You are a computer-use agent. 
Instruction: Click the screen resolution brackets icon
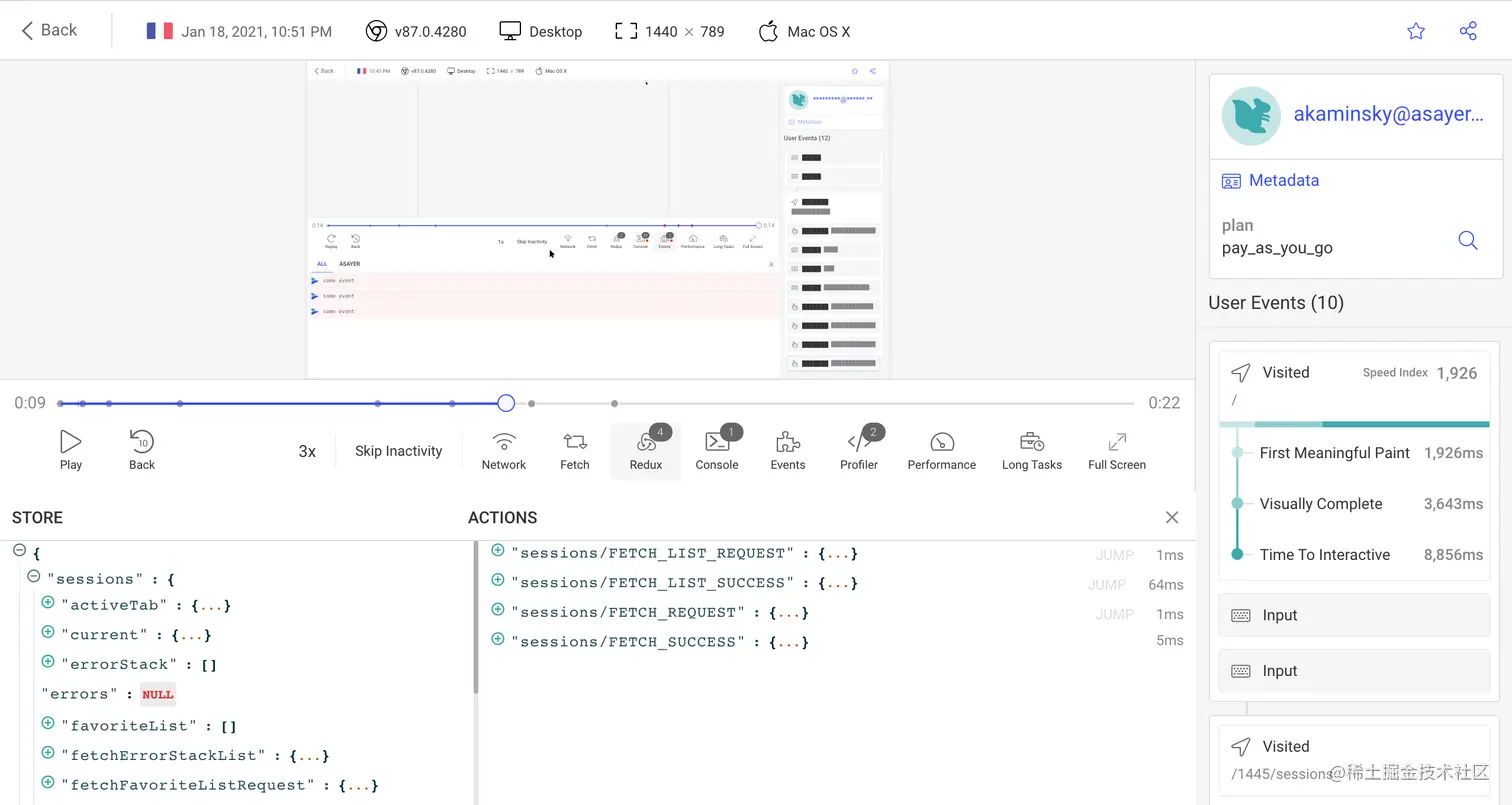click(626, 31)
